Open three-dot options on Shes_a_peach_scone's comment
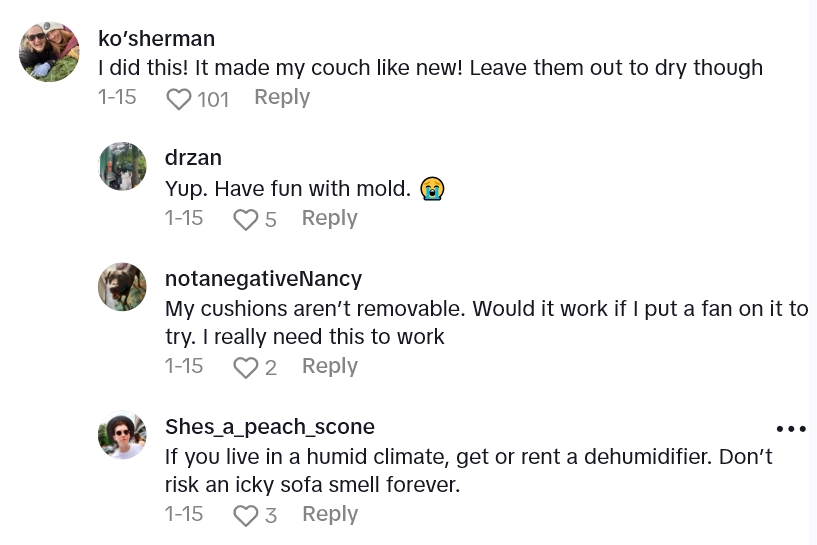817x545 pixels. click(x=790, y=429)
